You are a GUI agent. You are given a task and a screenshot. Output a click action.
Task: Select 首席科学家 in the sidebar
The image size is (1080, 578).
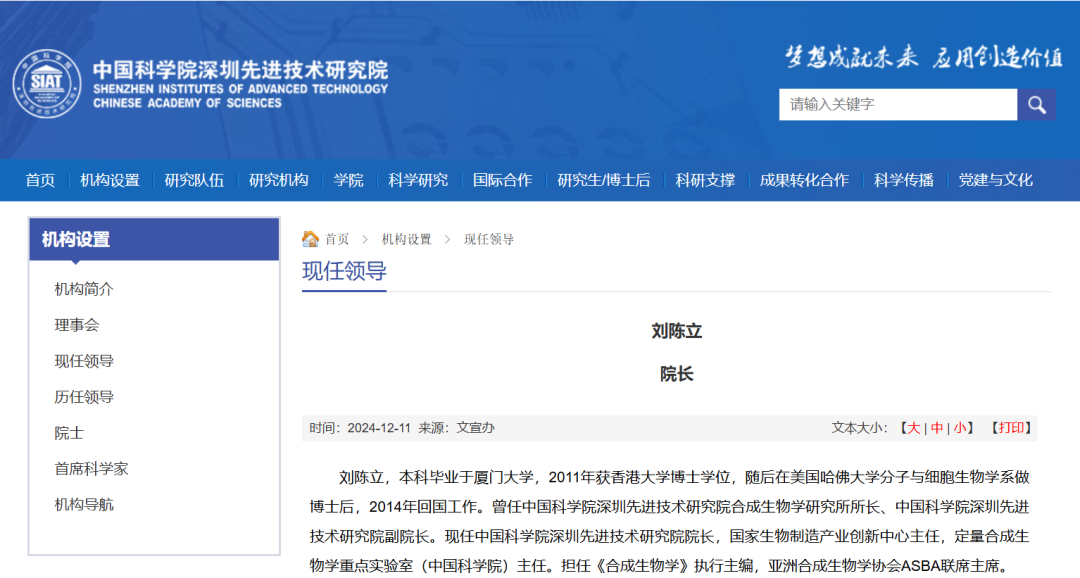point(92,469)
